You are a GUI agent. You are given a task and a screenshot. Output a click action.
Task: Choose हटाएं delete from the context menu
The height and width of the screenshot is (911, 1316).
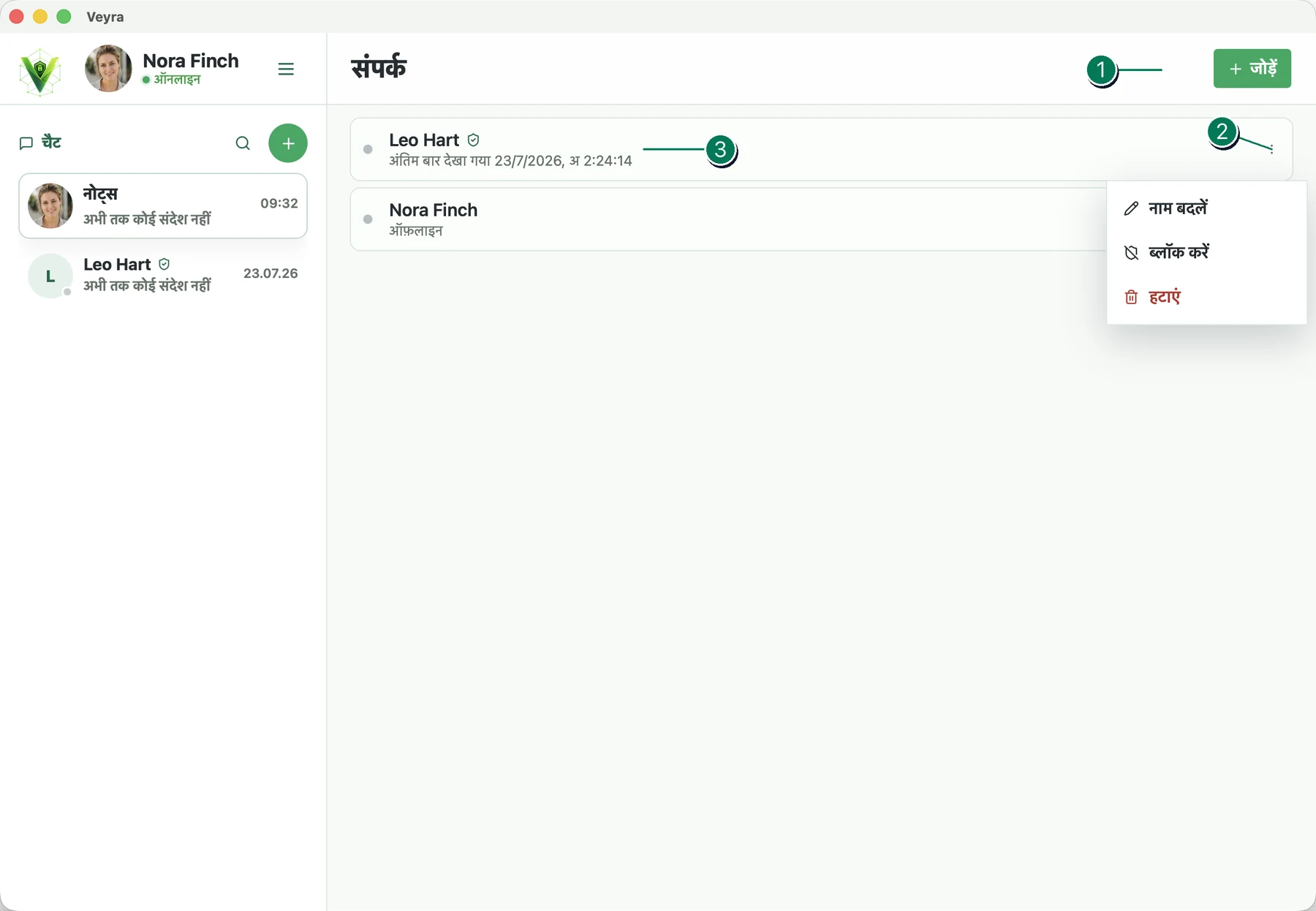point(1206,297)
